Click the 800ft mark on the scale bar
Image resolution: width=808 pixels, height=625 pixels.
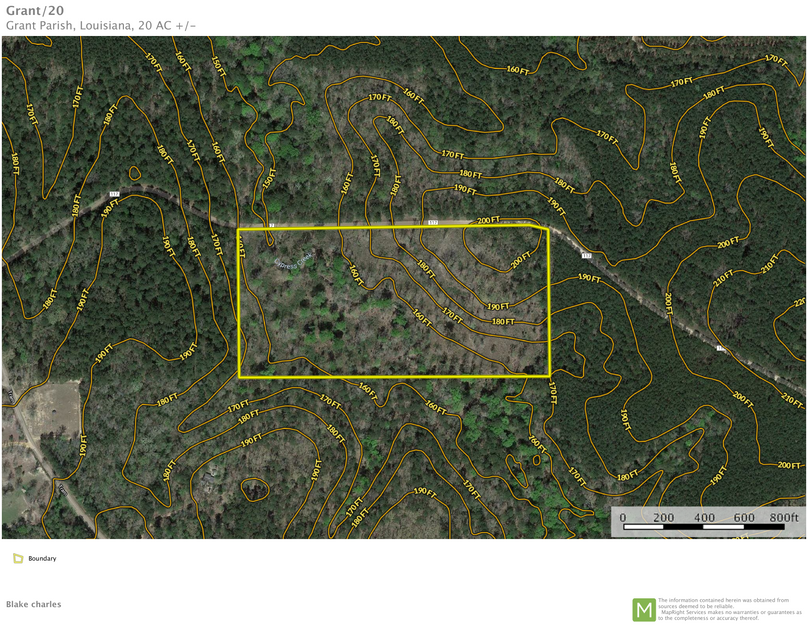(x=783, y=518)
